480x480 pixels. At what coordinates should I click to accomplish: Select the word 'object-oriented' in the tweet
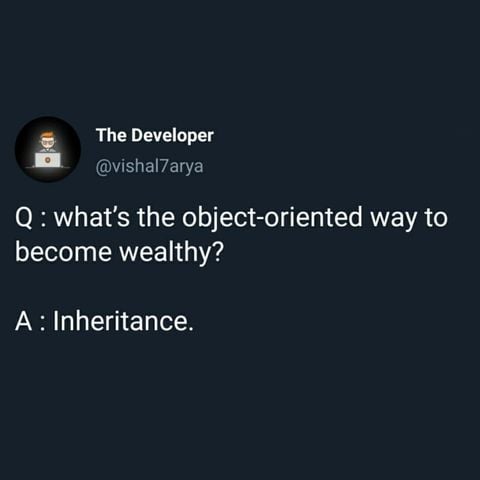[272, 217]
